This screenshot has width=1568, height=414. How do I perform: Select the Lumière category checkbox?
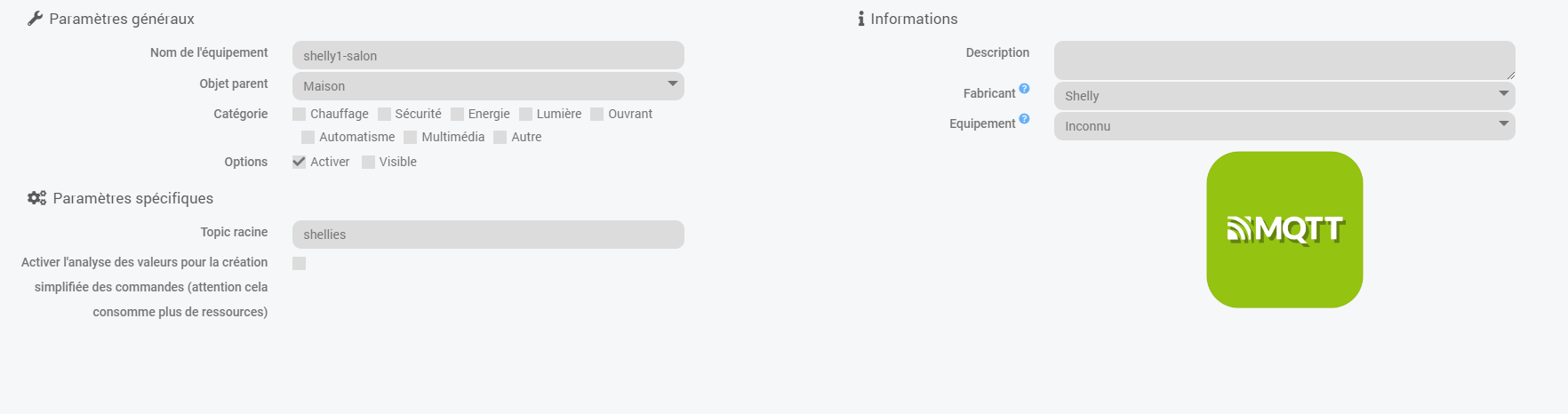[525, 115]
